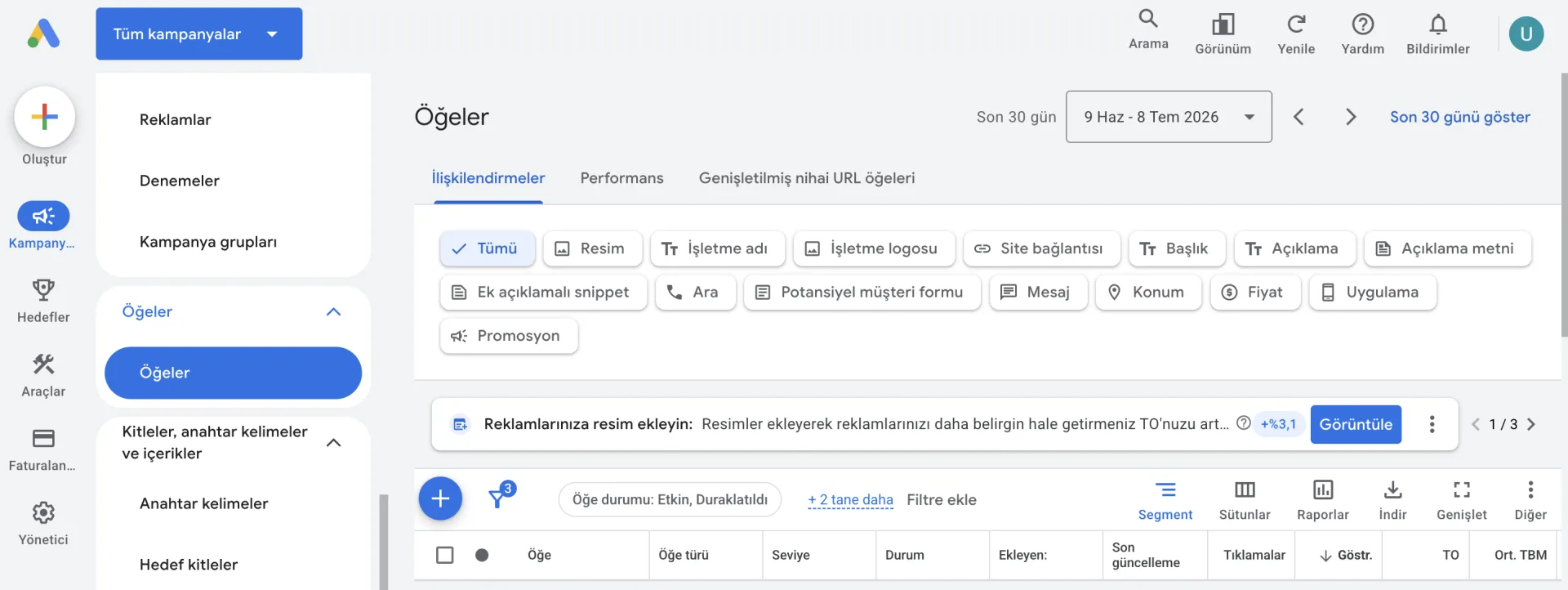Toggle the Açıklama metni chip

tap(1447, 248)
